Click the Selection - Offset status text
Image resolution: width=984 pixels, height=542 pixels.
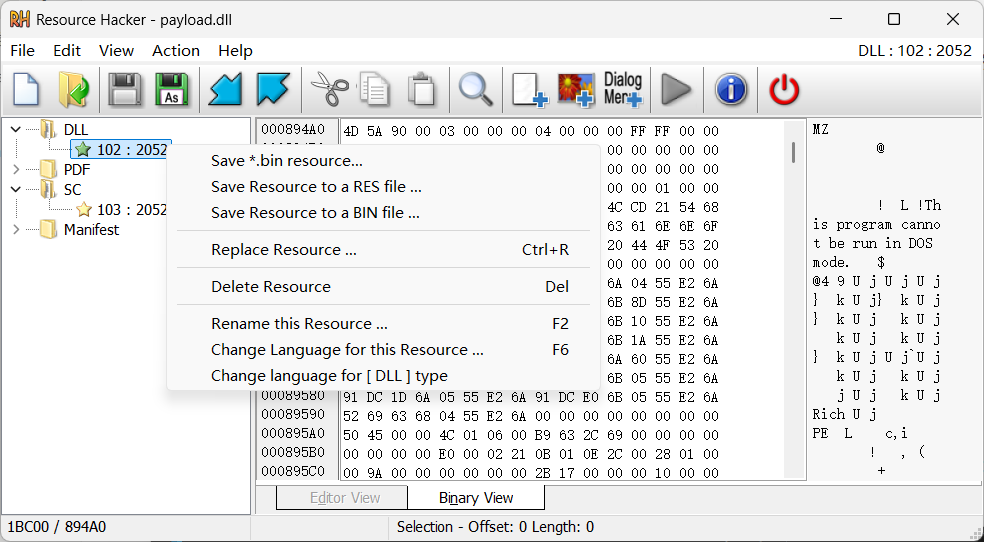point(495,527)
